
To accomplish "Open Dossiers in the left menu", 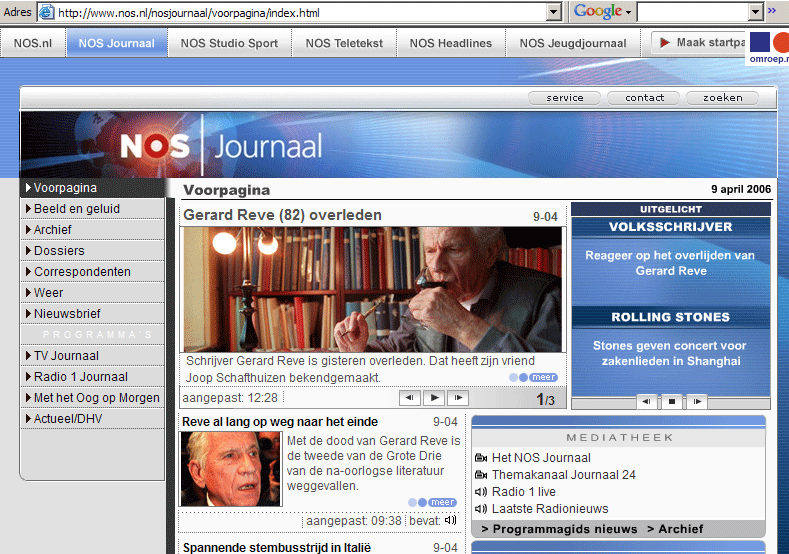I will click(93, 251).
